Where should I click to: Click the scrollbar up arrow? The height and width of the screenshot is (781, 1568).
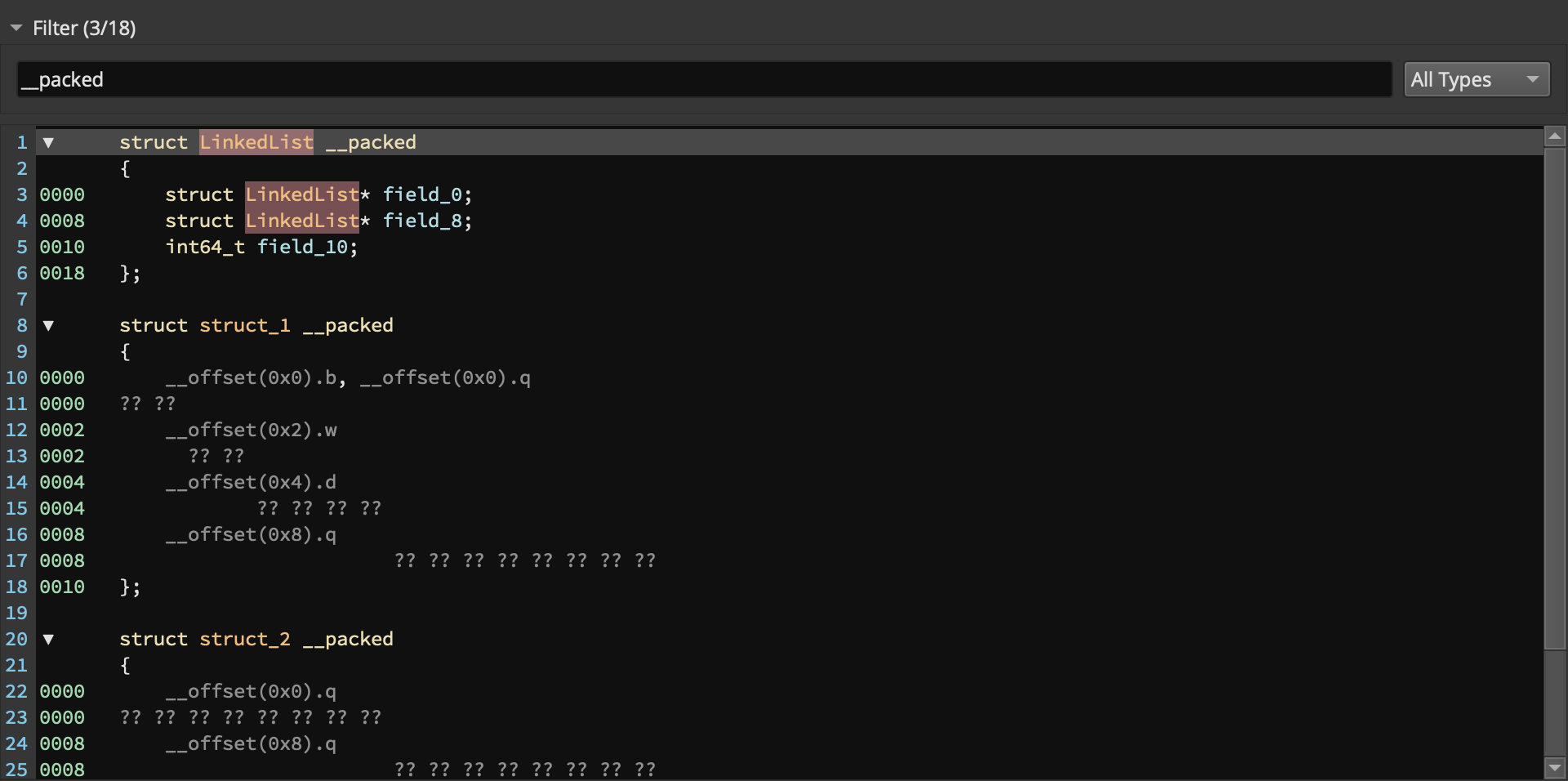click(x=1555, y=136)
